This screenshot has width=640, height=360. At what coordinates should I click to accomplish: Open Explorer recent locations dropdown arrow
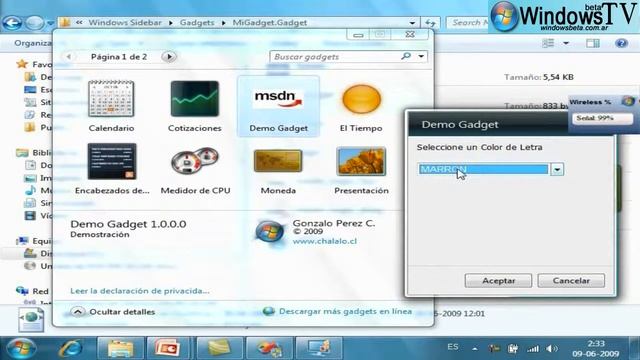pos(50,23)
